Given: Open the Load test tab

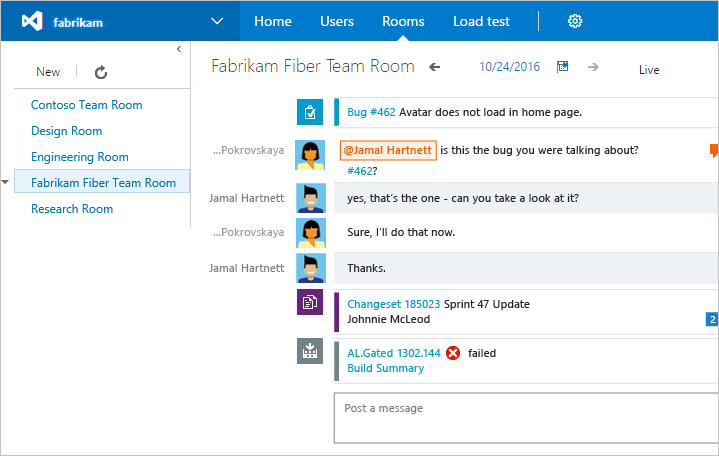Looking at the screenshot, I should [481, 21].
